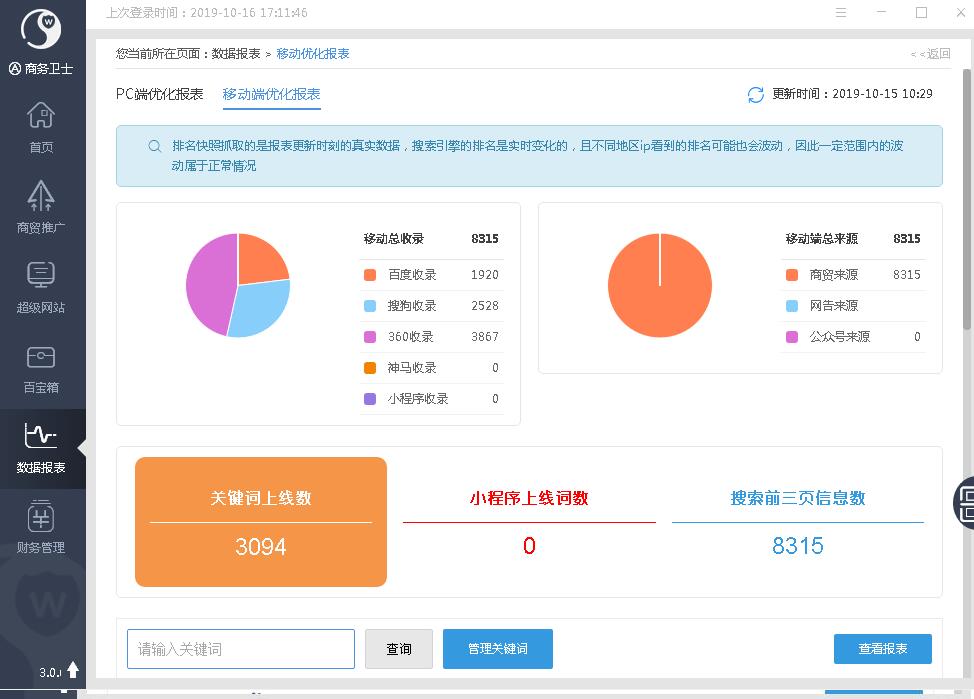Open the 首页 home icon in sidebar

(x=41, y=127)
